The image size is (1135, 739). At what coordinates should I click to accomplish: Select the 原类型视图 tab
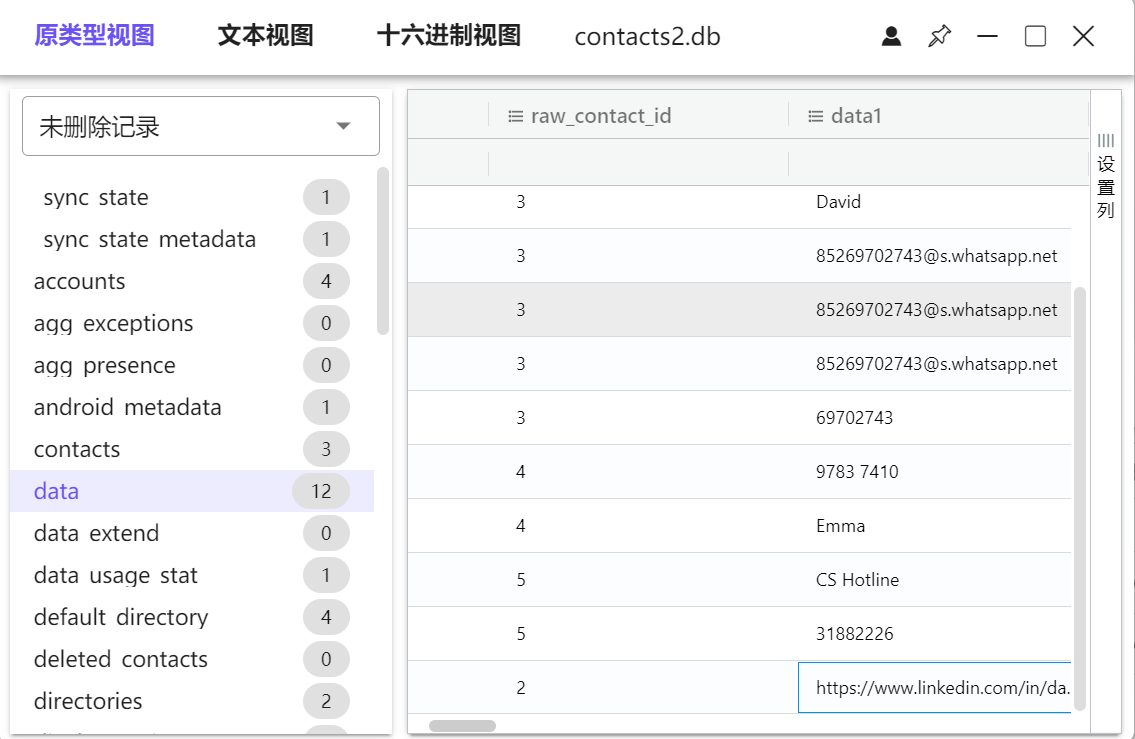pos(94,37)
